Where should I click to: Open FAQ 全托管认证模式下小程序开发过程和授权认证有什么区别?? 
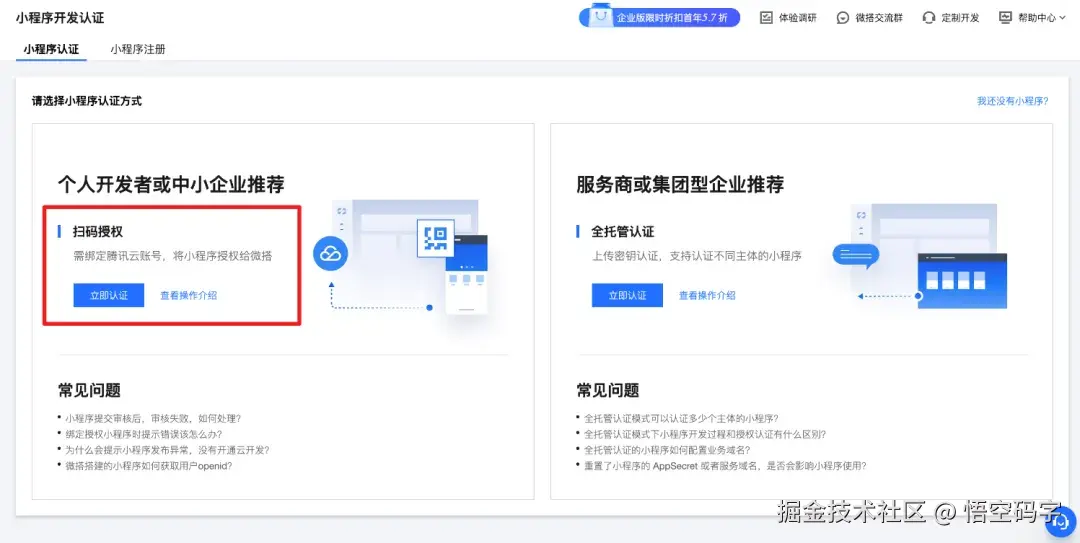pyautogui.click(x=705, y=433)
